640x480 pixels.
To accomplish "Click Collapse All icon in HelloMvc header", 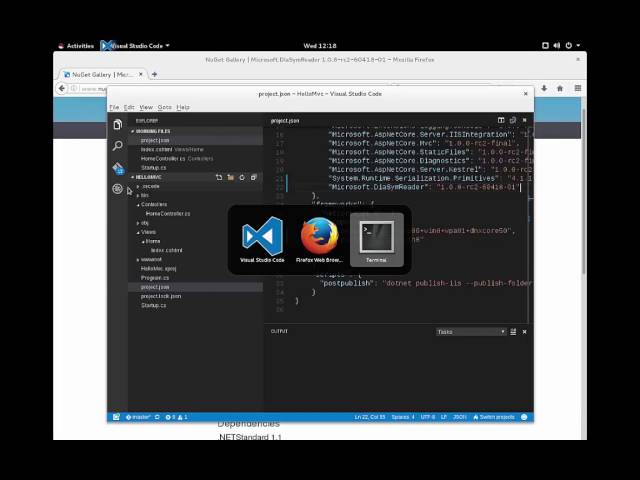I will pos(253,177).
